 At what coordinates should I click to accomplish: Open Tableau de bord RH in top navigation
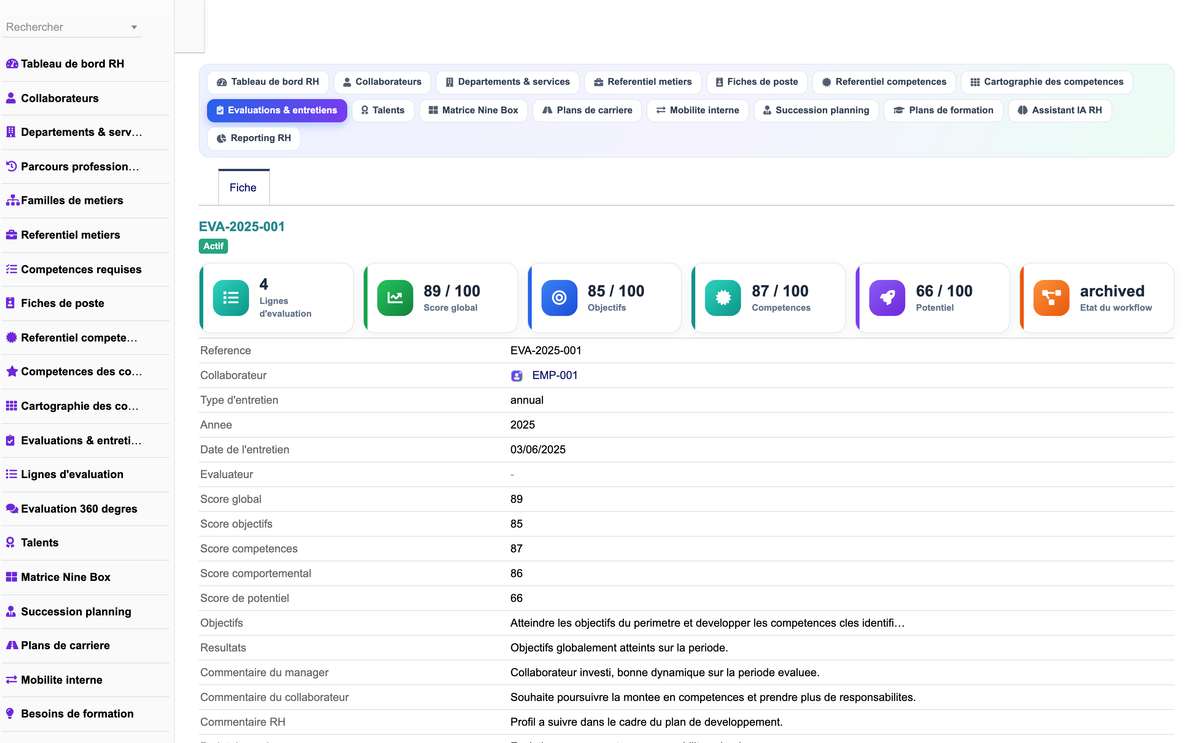268,82
